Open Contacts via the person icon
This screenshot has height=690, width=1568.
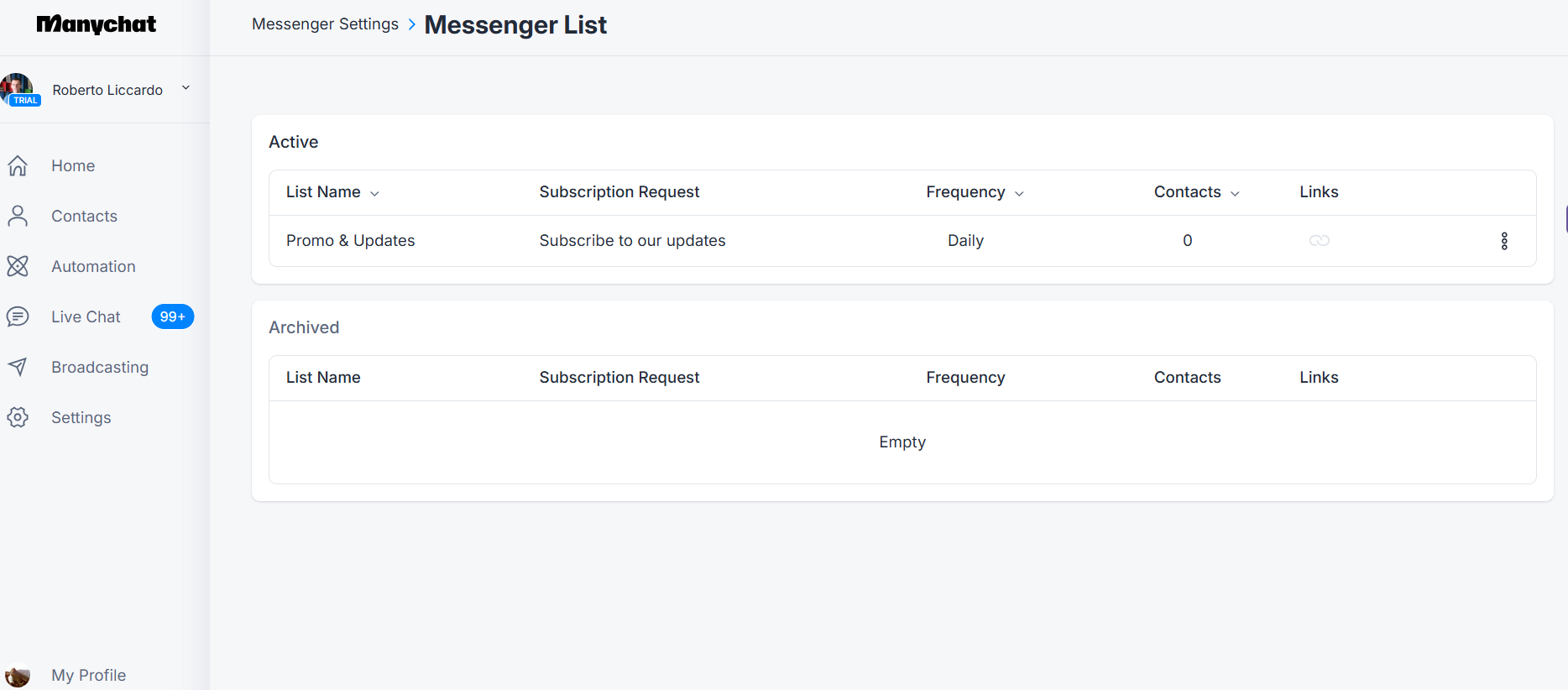coord(18,216)
